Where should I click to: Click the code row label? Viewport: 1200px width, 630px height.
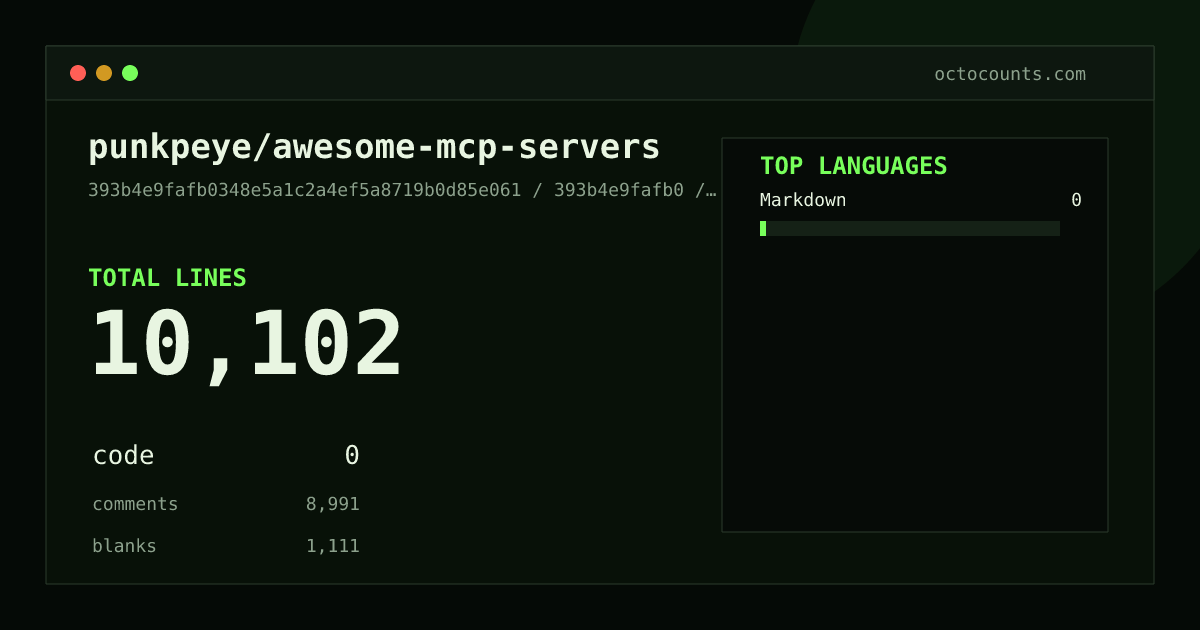[x=124, y=456]
